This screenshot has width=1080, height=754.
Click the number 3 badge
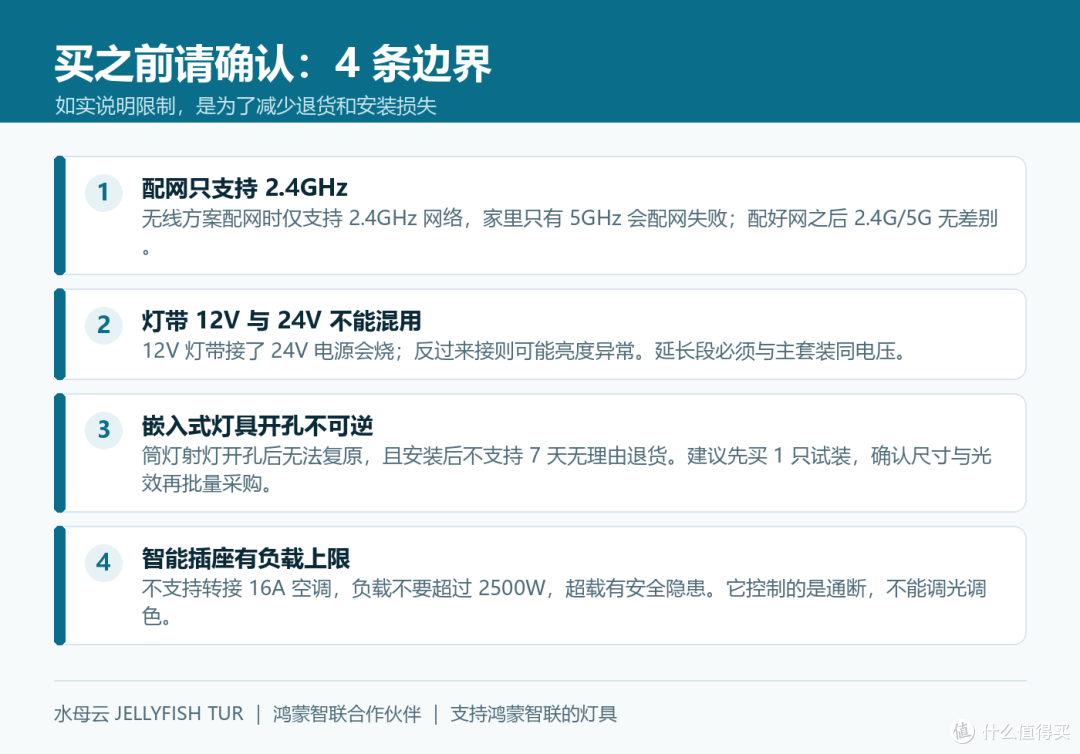(x=103, y=430)
